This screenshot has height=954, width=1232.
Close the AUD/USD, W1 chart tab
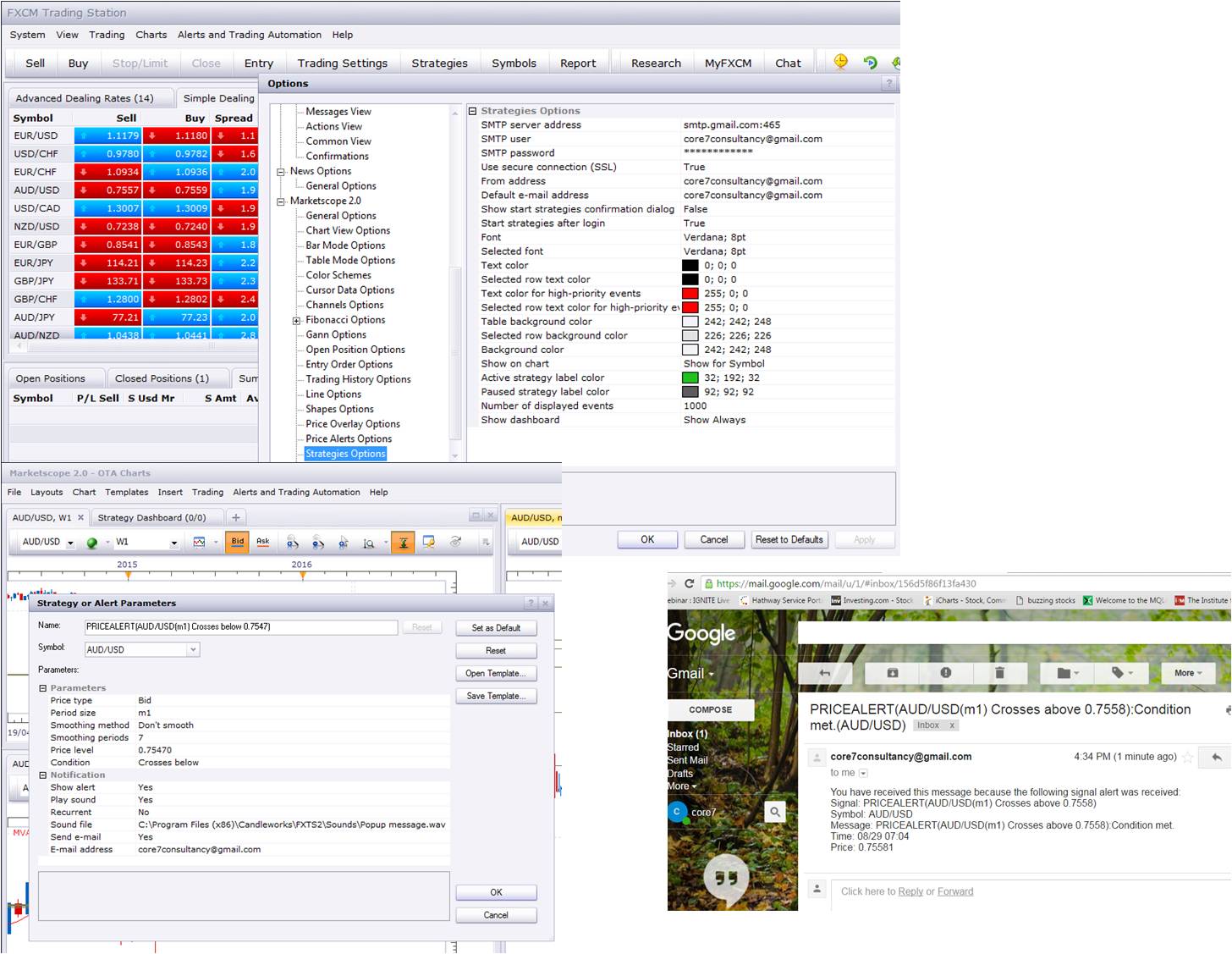coord(81,517)
